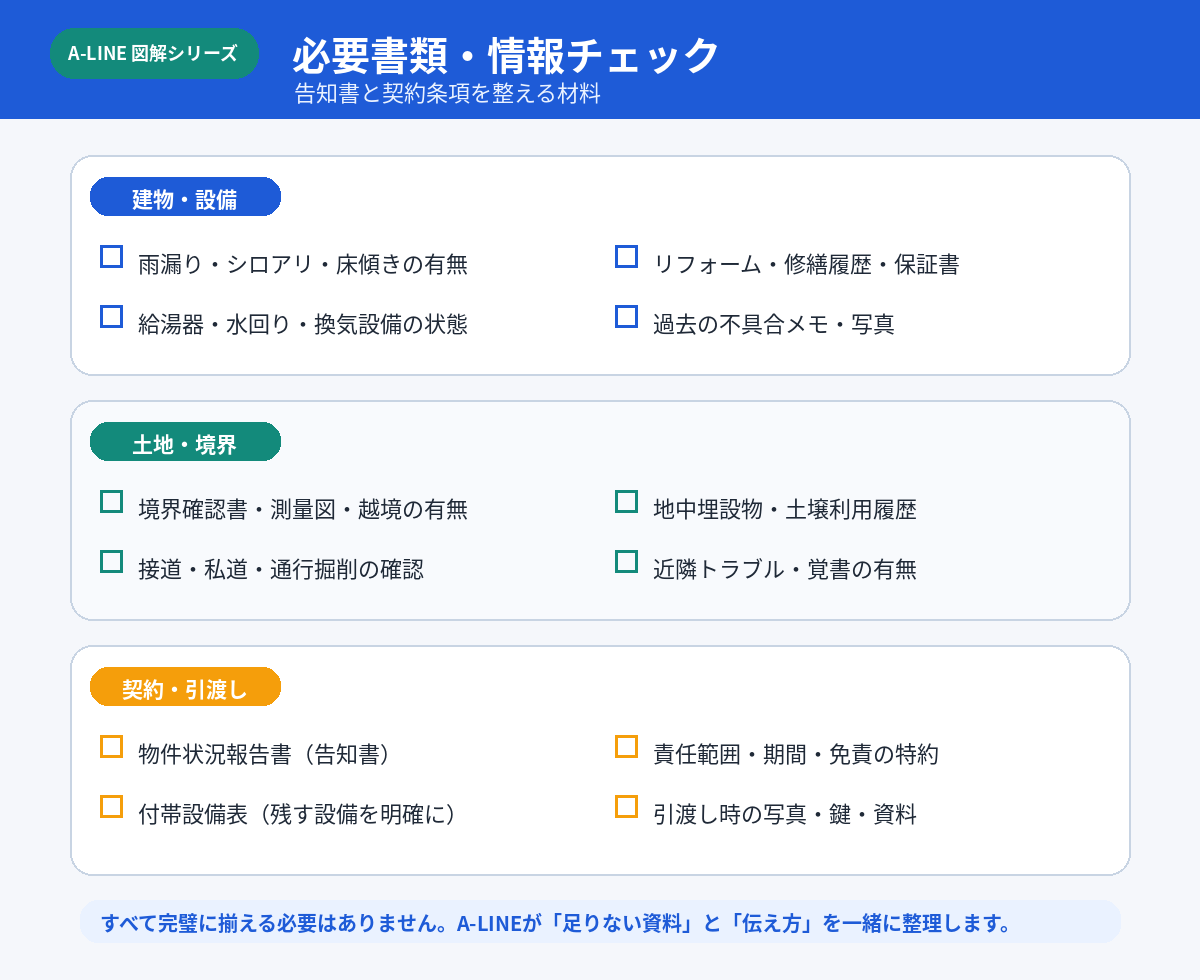Click the 必要書類・情報チェック title
Viewport: 1200px width, 980px height.
506,55
